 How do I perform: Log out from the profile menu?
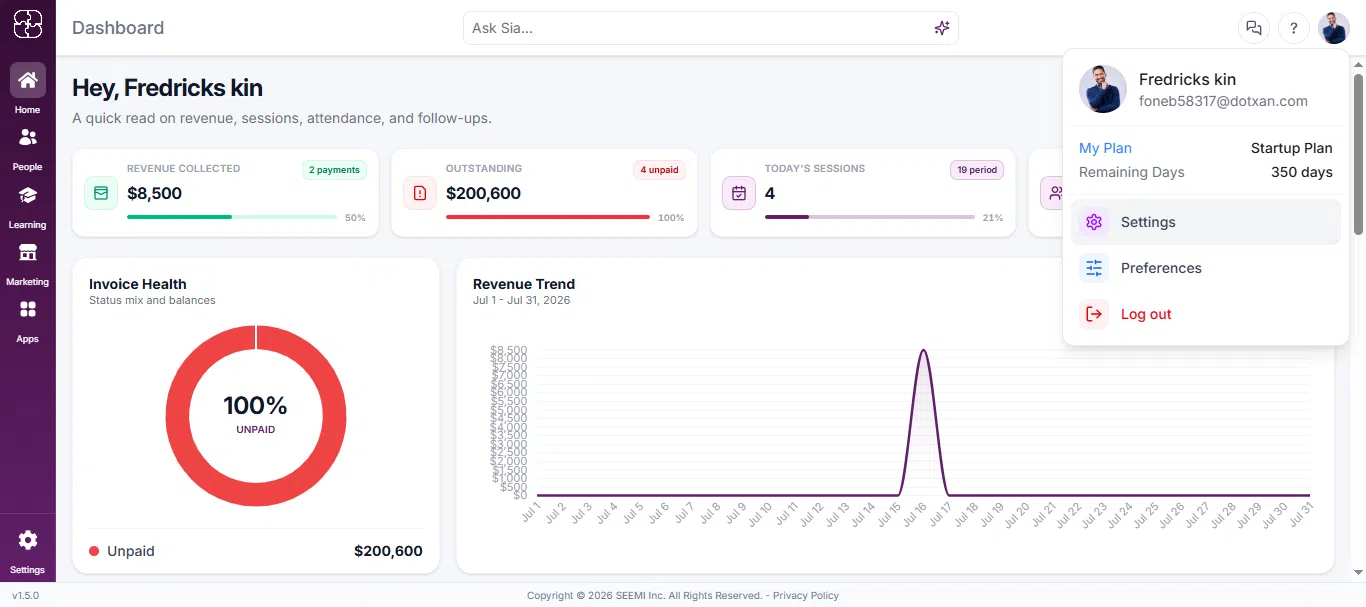1206,314
